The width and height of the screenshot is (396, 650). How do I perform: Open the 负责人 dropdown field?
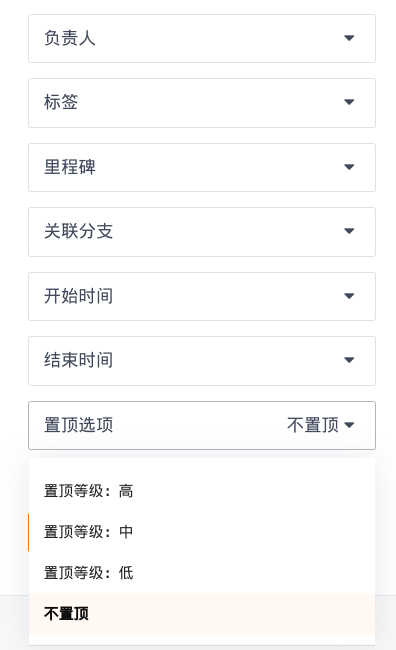(x=202, y=39)
